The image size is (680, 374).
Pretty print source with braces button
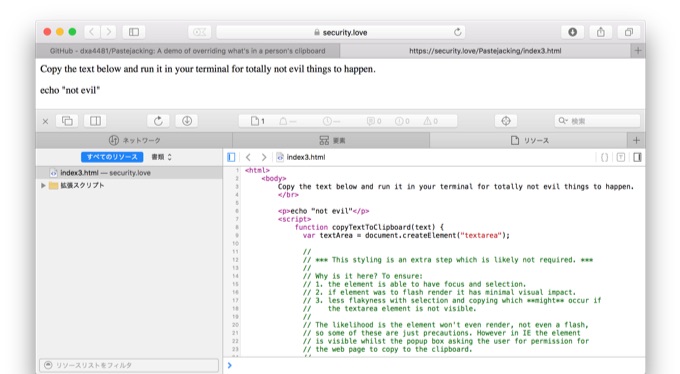(x=604, y=157)
